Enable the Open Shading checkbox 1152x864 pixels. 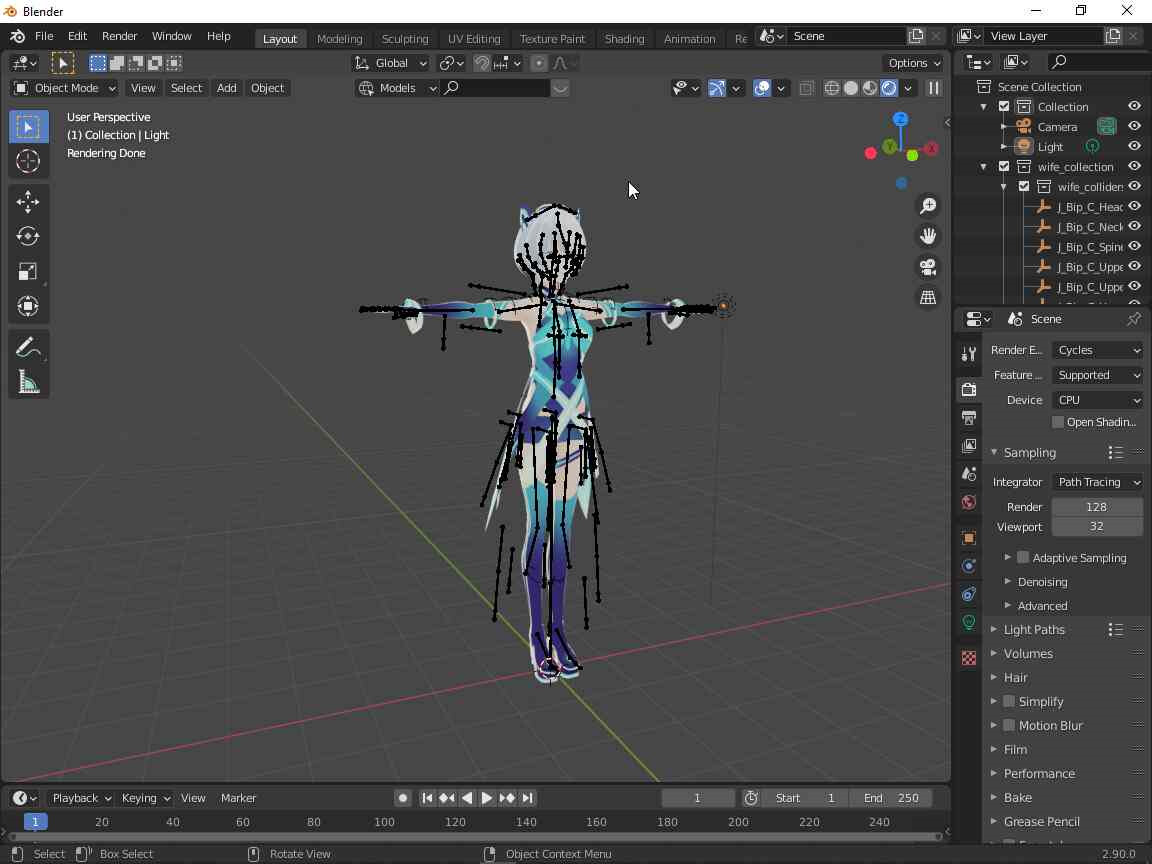[1058, 422]
